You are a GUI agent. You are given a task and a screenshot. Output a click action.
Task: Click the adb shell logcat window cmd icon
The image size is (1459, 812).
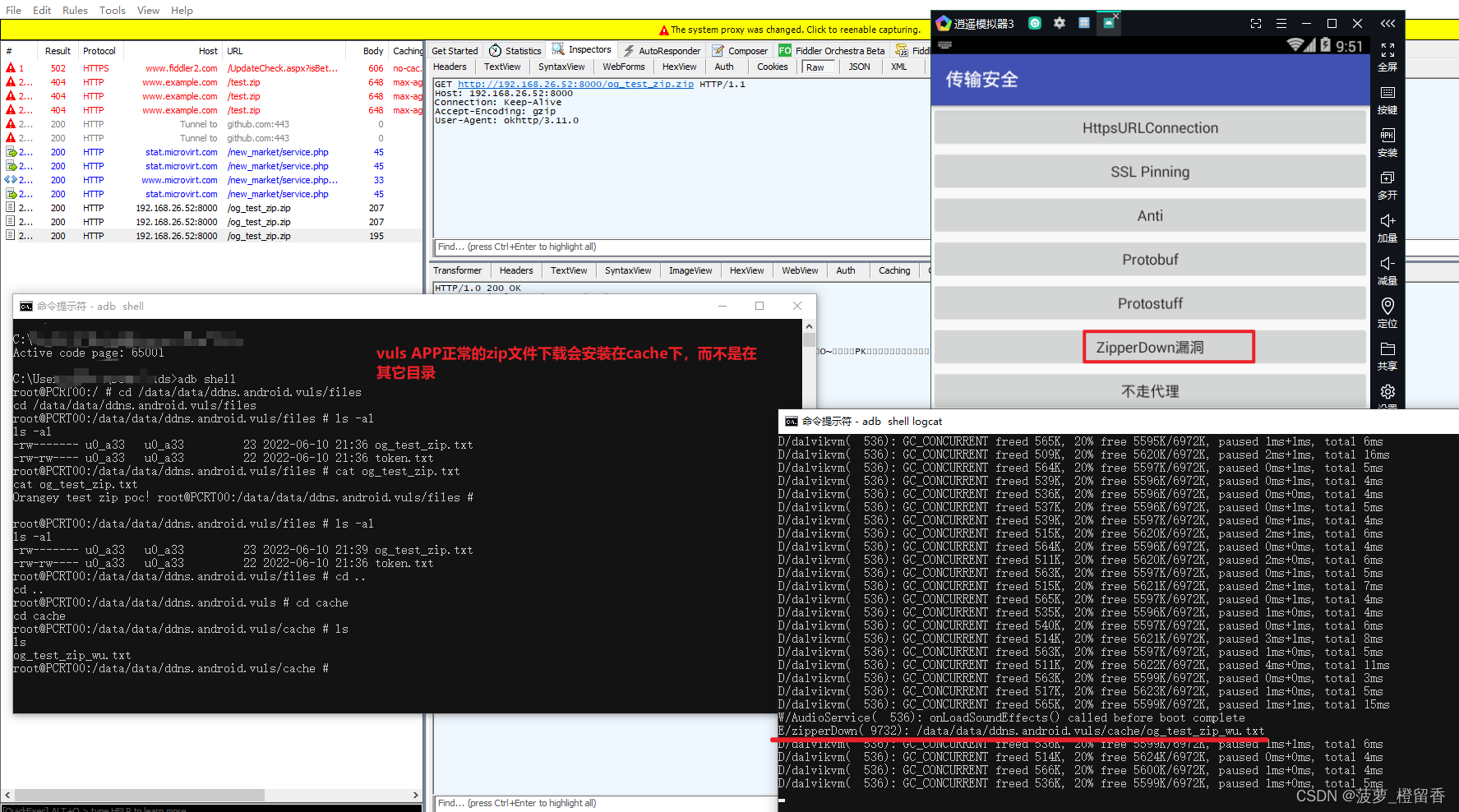pyautogui.click(x=792, y=422)
